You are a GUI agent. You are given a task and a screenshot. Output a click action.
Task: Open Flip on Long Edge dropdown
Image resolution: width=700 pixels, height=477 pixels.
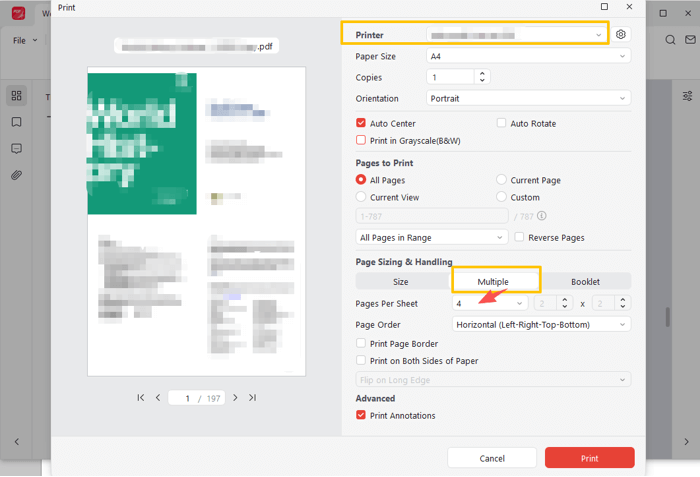tap(493, 380)
